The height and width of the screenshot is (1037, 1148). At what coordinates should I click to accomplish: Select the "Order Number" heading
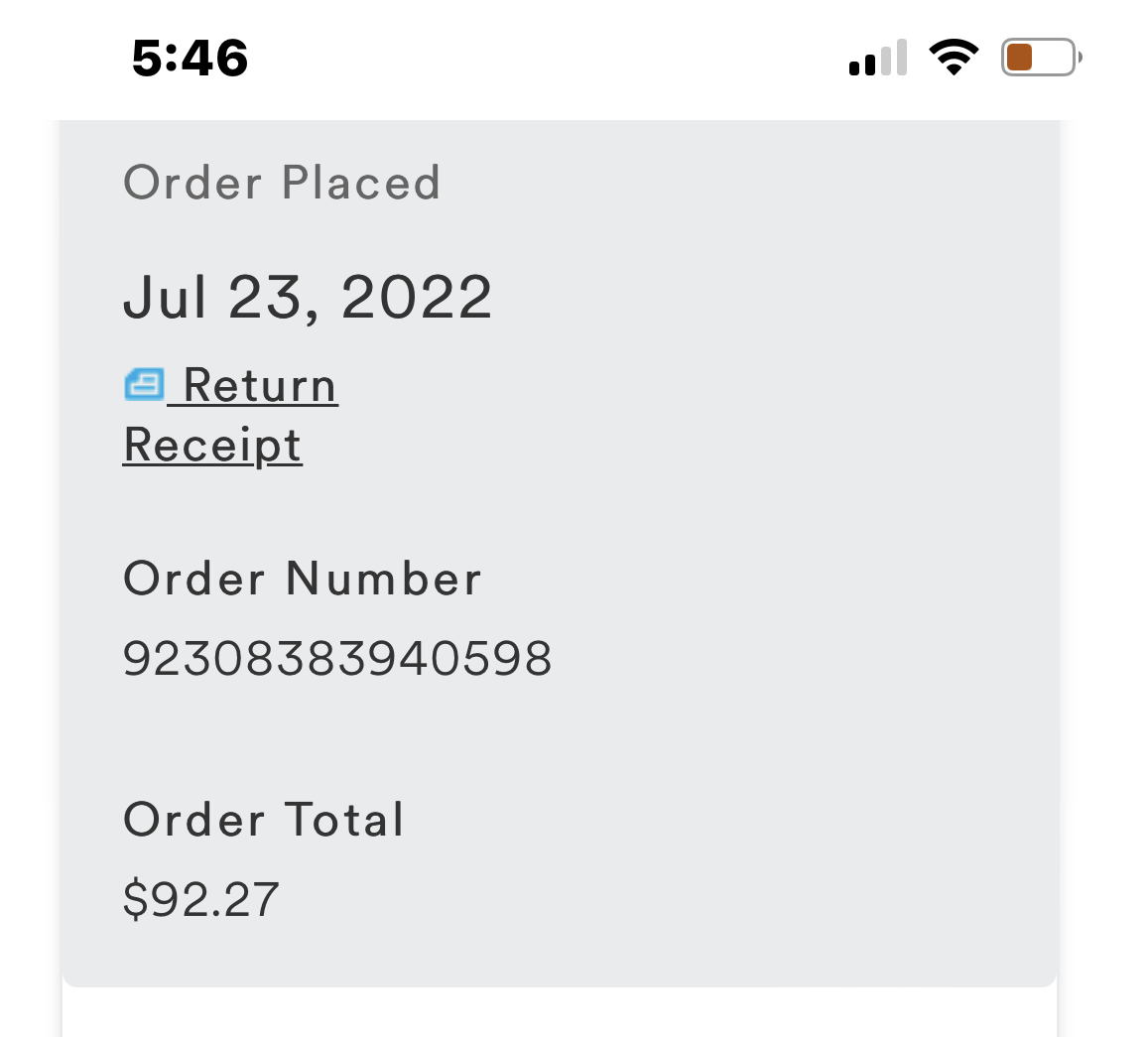coord(302,579)
